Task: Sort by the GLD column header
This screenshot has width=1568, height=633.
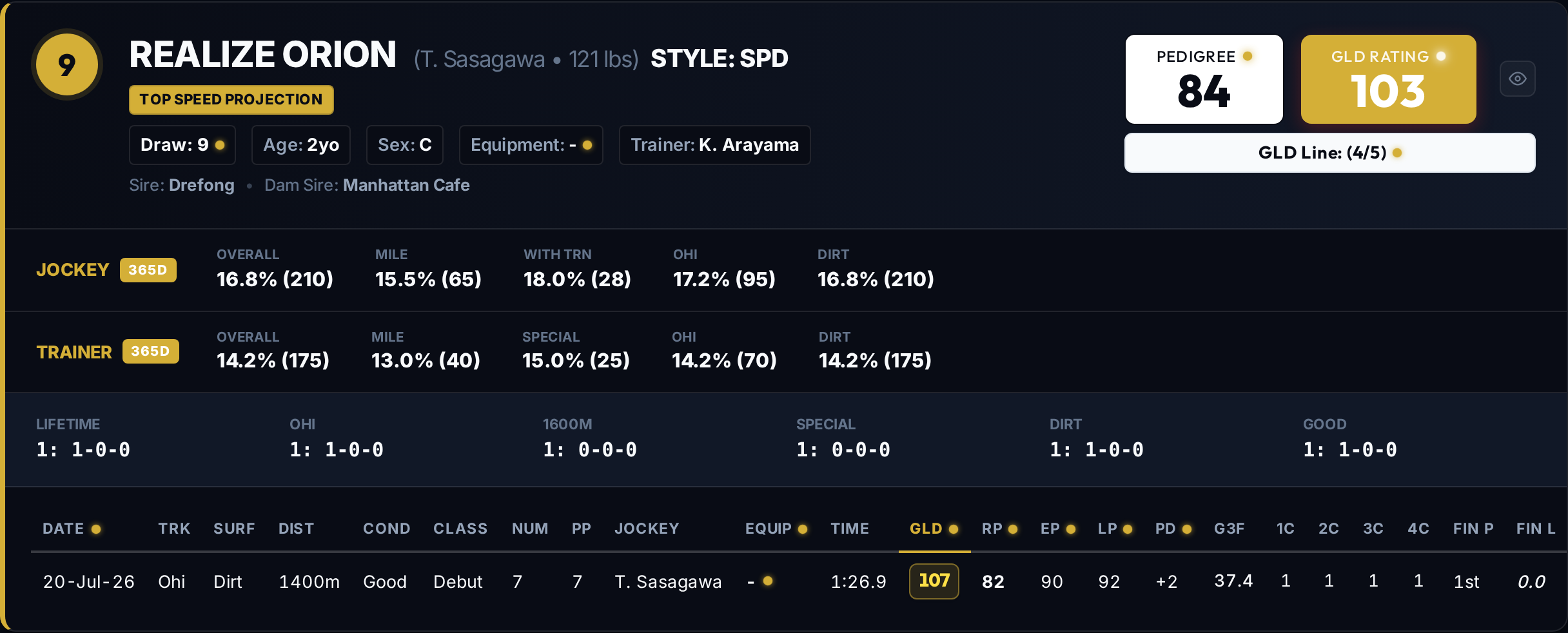Action: pyautogui.click(x=926, y=529)
